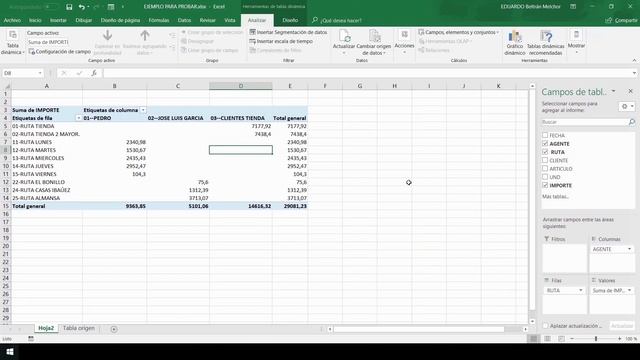Open the Mostrar ribbon button
This screenshot has width=640, height=360.
[x=576, y=42]
